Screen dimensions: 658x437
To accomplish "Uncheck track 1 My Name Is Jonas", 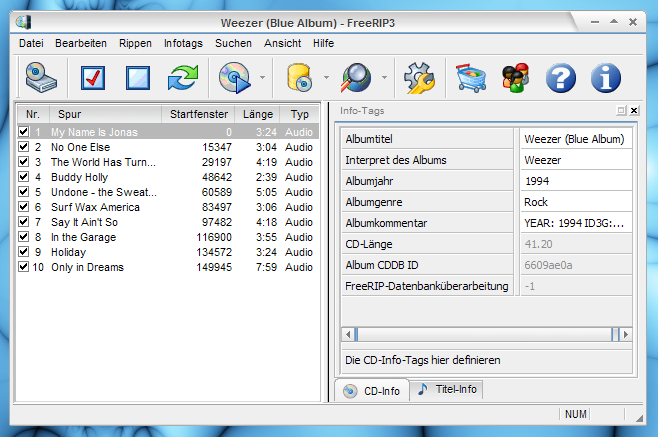I will (x=24, y=132).
